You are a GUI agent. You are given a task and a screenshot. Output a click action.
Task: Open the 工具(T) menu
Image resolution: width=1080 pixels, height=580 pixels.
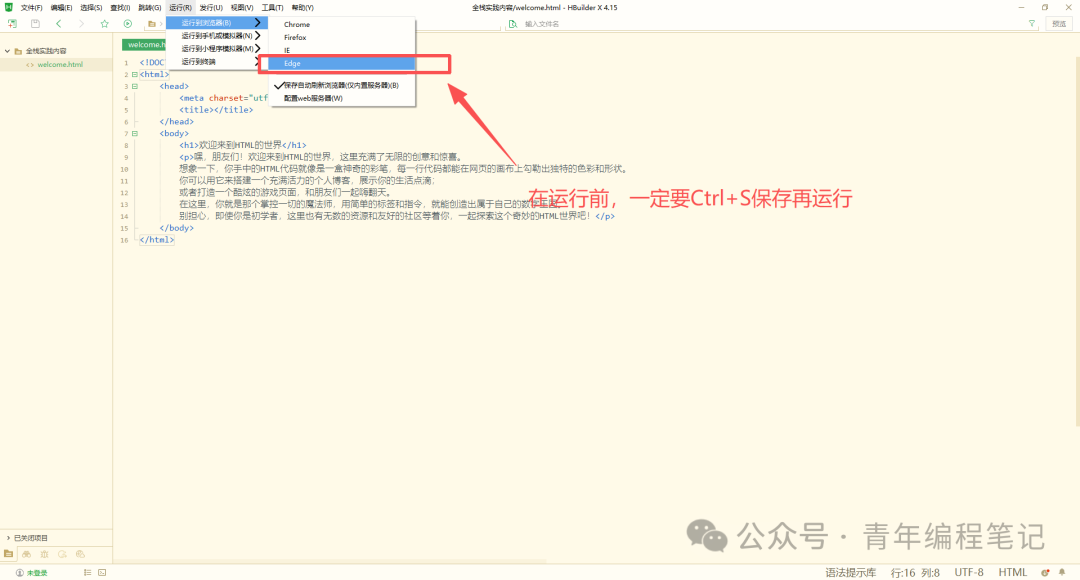tap(272, 8)
